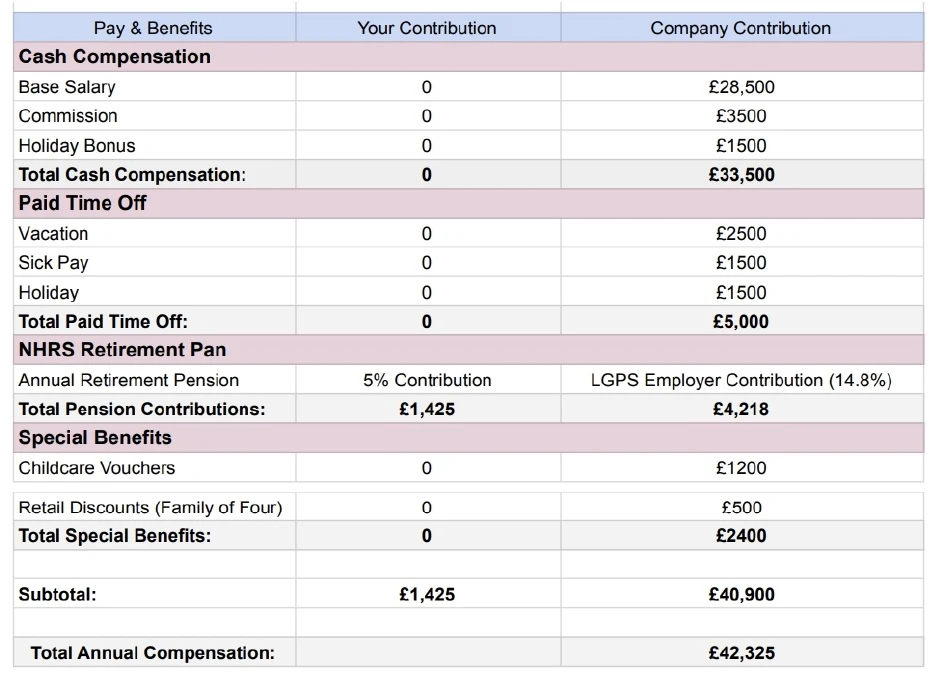Select the Total Cash Compensation £33,500 cell
The height and width of the screenshot is (682, 937).
742,175
